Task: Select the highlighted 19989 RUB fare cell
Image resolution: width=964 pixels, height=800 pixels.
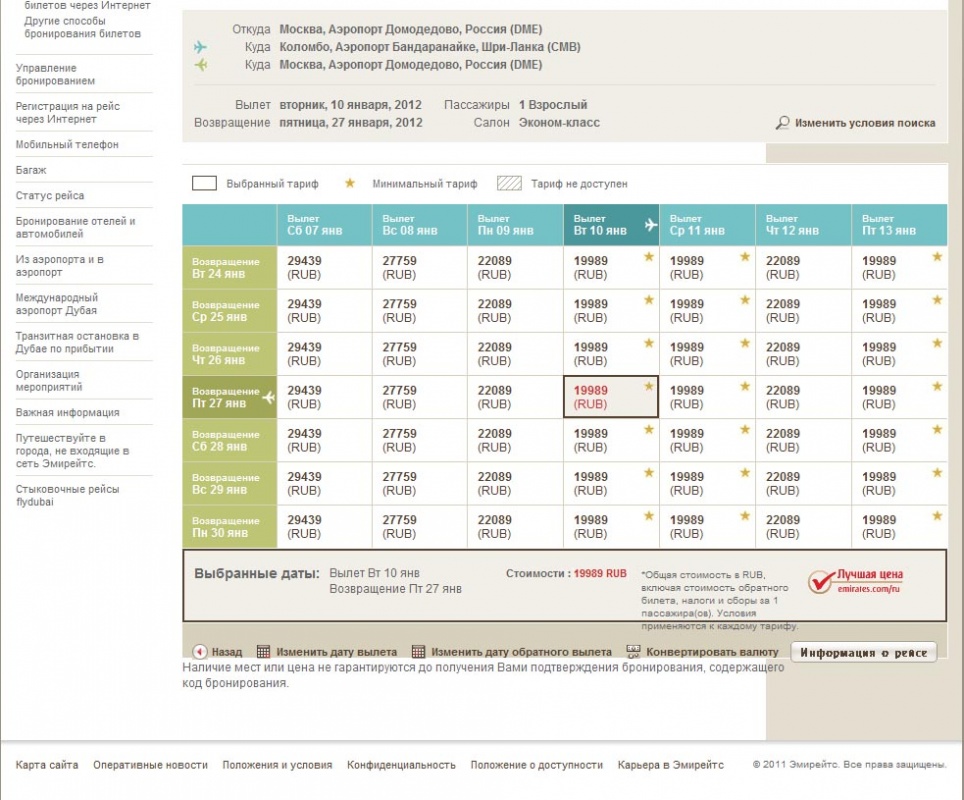Action: click(x=610, y=397)
